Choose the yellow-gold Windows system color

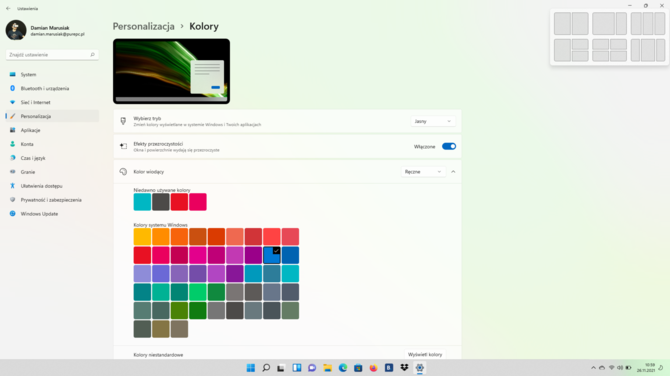(142, 237)
